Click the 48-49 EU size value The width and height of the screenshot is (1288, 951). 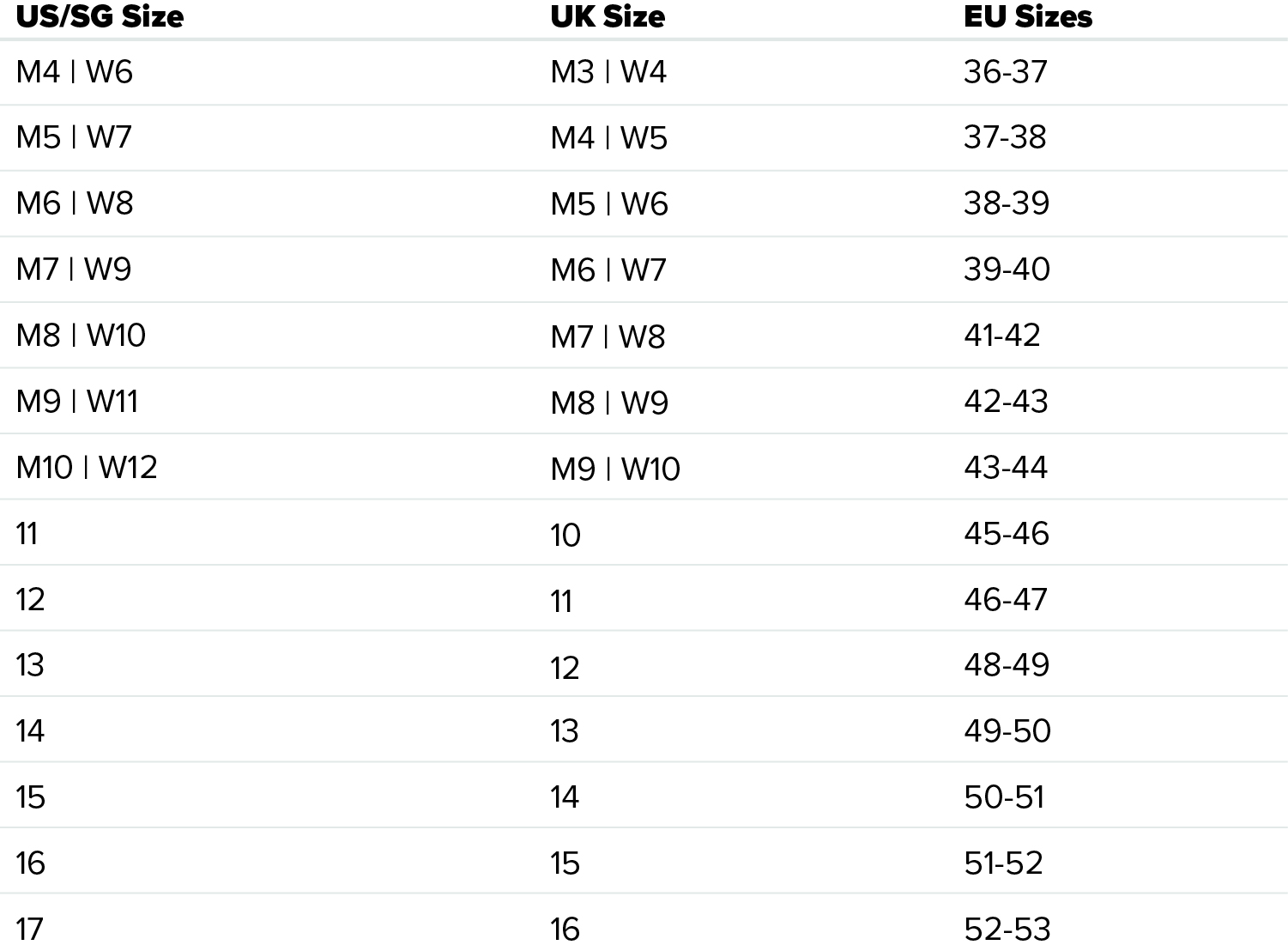pyautogui.click(x=1007, y=665)
